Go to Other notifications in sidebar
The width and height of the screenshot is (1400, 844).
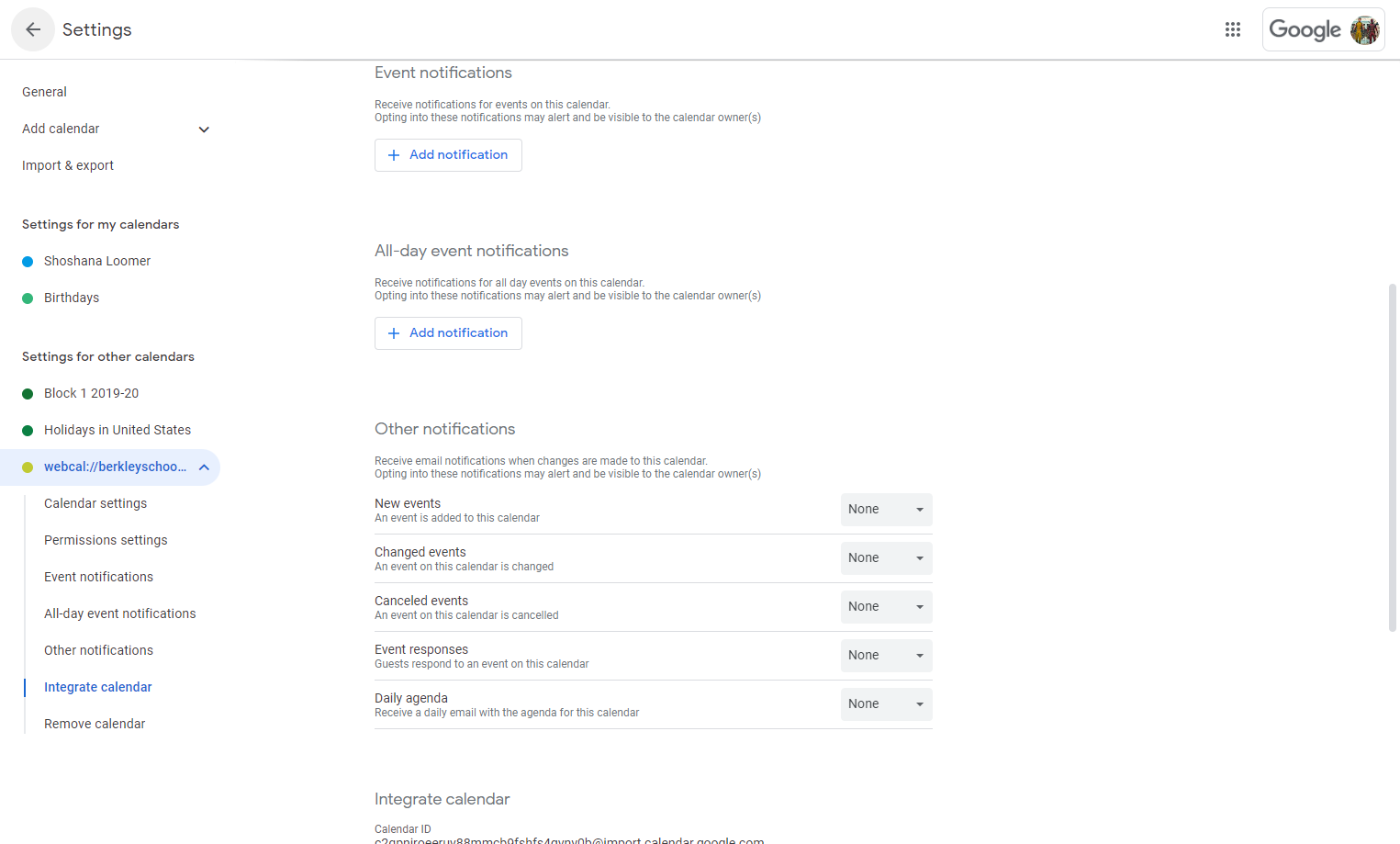[x=98, y=650]
